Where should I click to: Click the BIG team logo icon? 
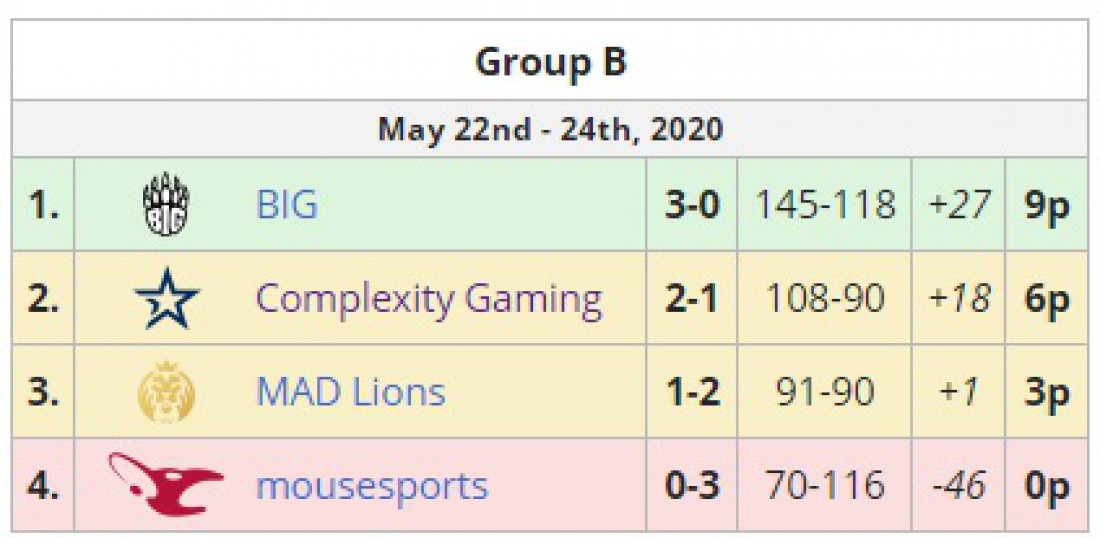166,205
